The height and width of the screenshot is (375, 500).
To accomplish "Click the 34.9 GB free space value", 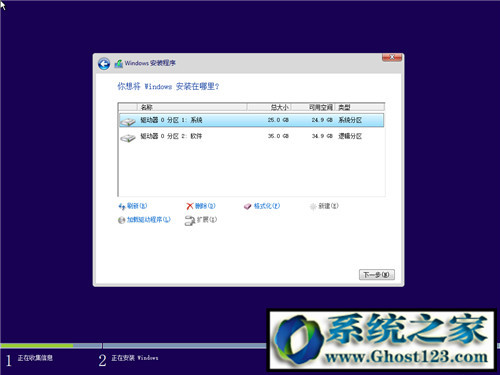I will 322,136.
